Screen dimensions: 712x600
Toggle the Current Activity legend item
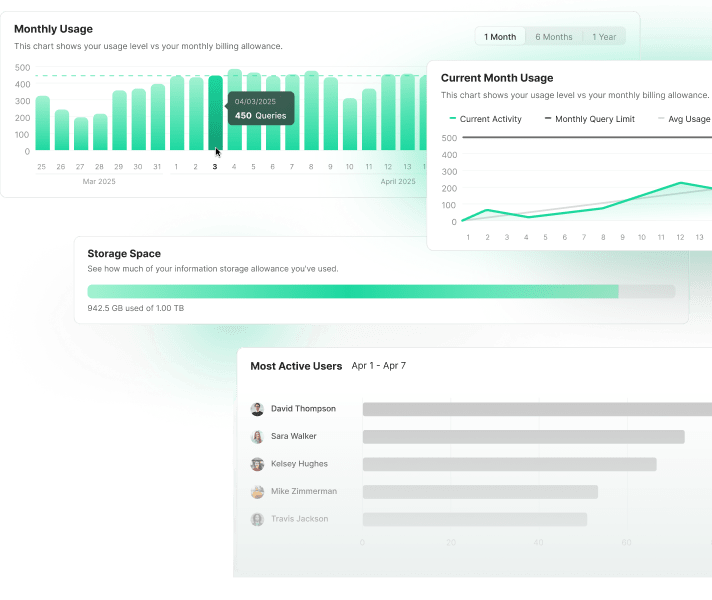485,119
